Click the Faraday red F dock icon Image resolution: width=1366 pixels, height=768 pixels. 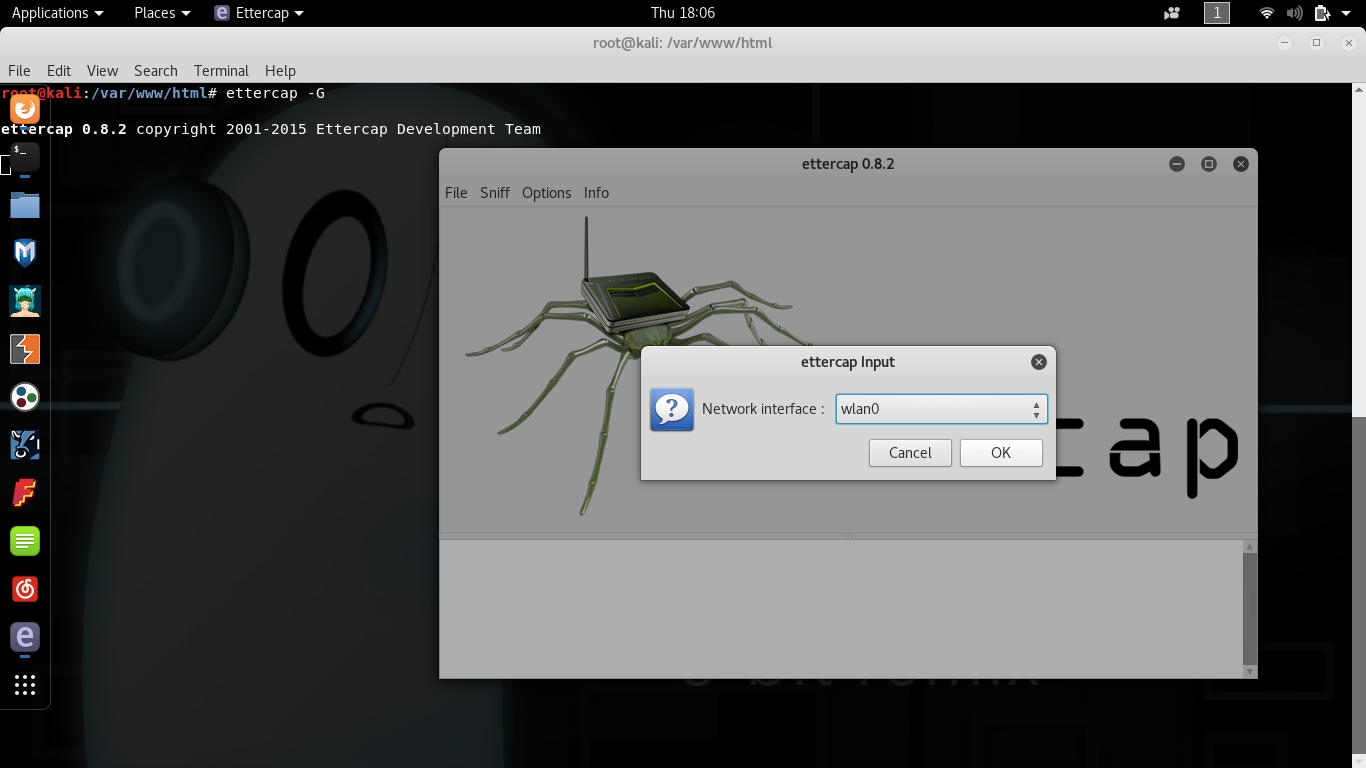pyautogui.click(x=25, y=493)
